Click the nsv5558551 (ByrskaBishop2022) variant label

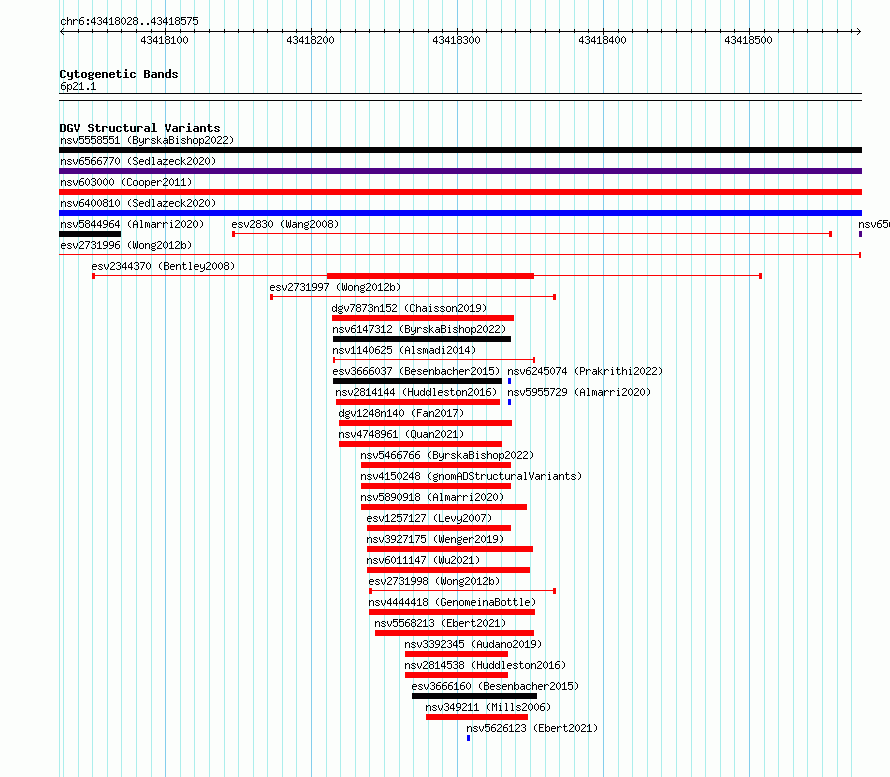coord(147,140)
